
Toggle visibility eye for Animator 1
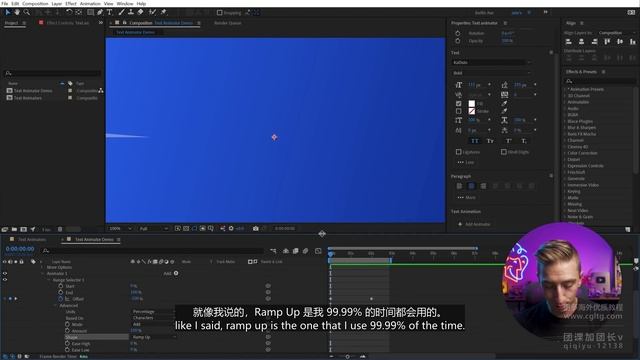point(5,273)
